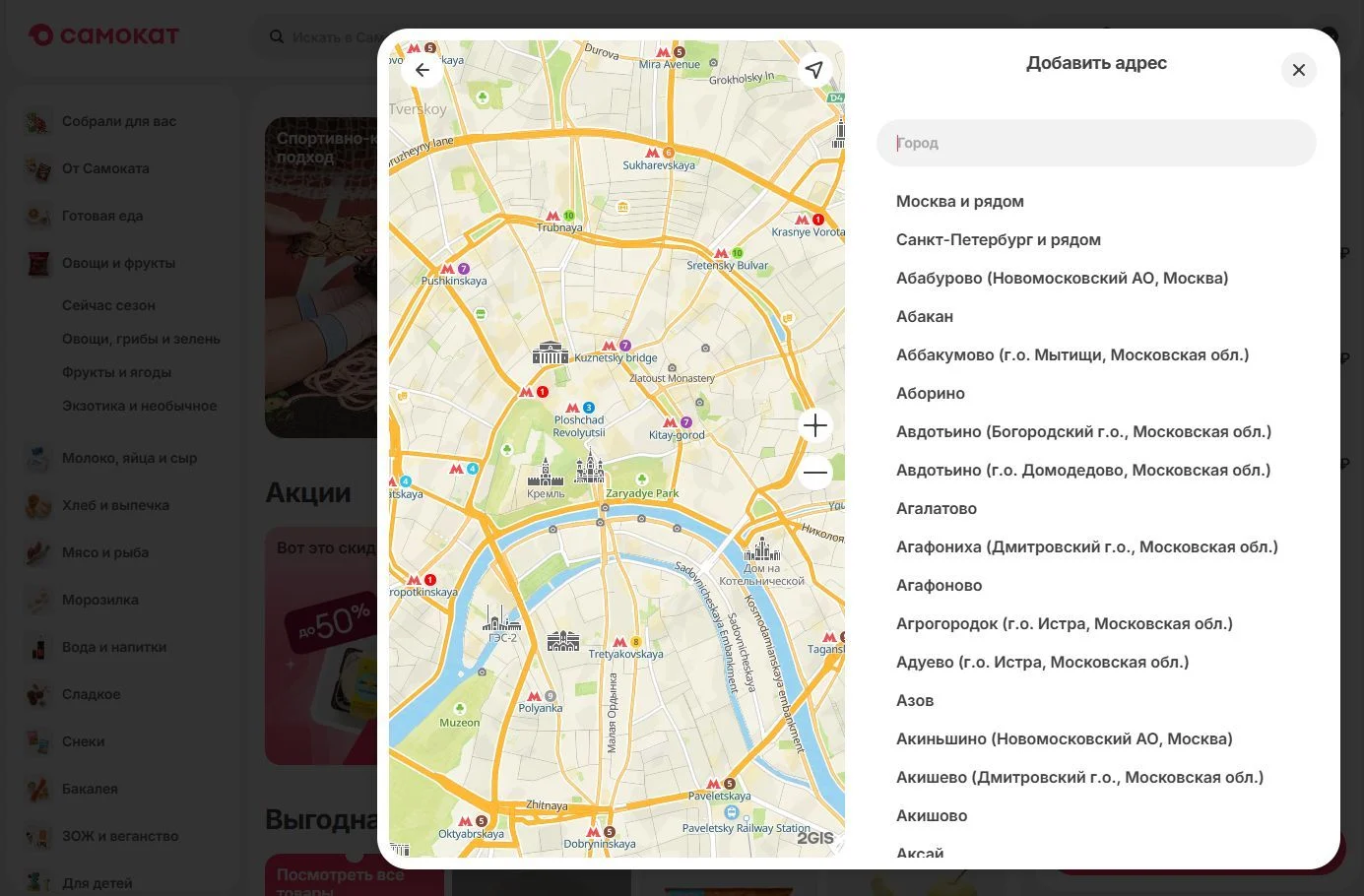Click the Город search field
Viewport: 1364px width, 896px height.
tap(1096, 143)
